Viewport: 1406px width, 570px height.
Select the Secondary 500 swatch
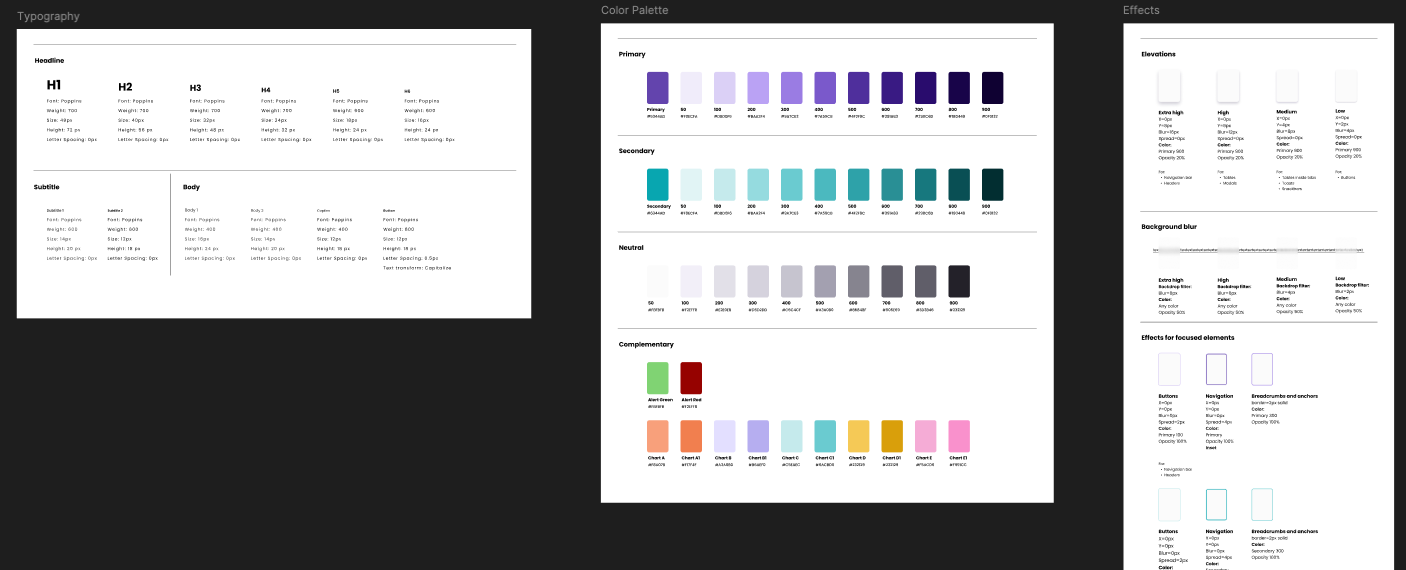point(859,185)
